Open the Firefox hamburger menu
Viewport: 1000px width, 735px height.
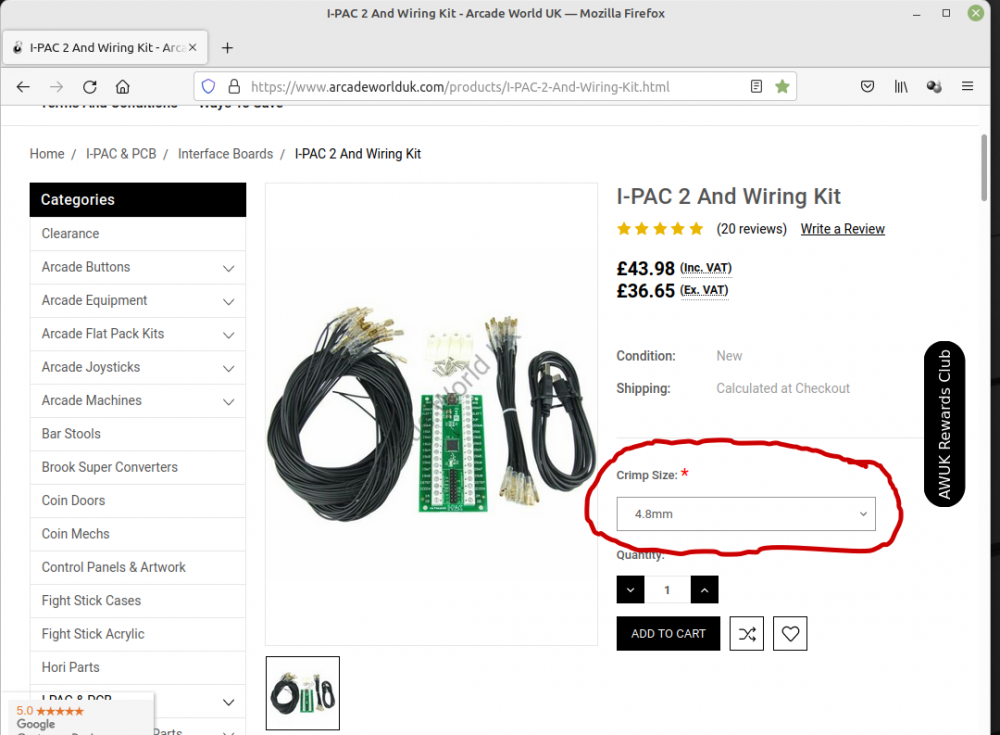(967, 86)
